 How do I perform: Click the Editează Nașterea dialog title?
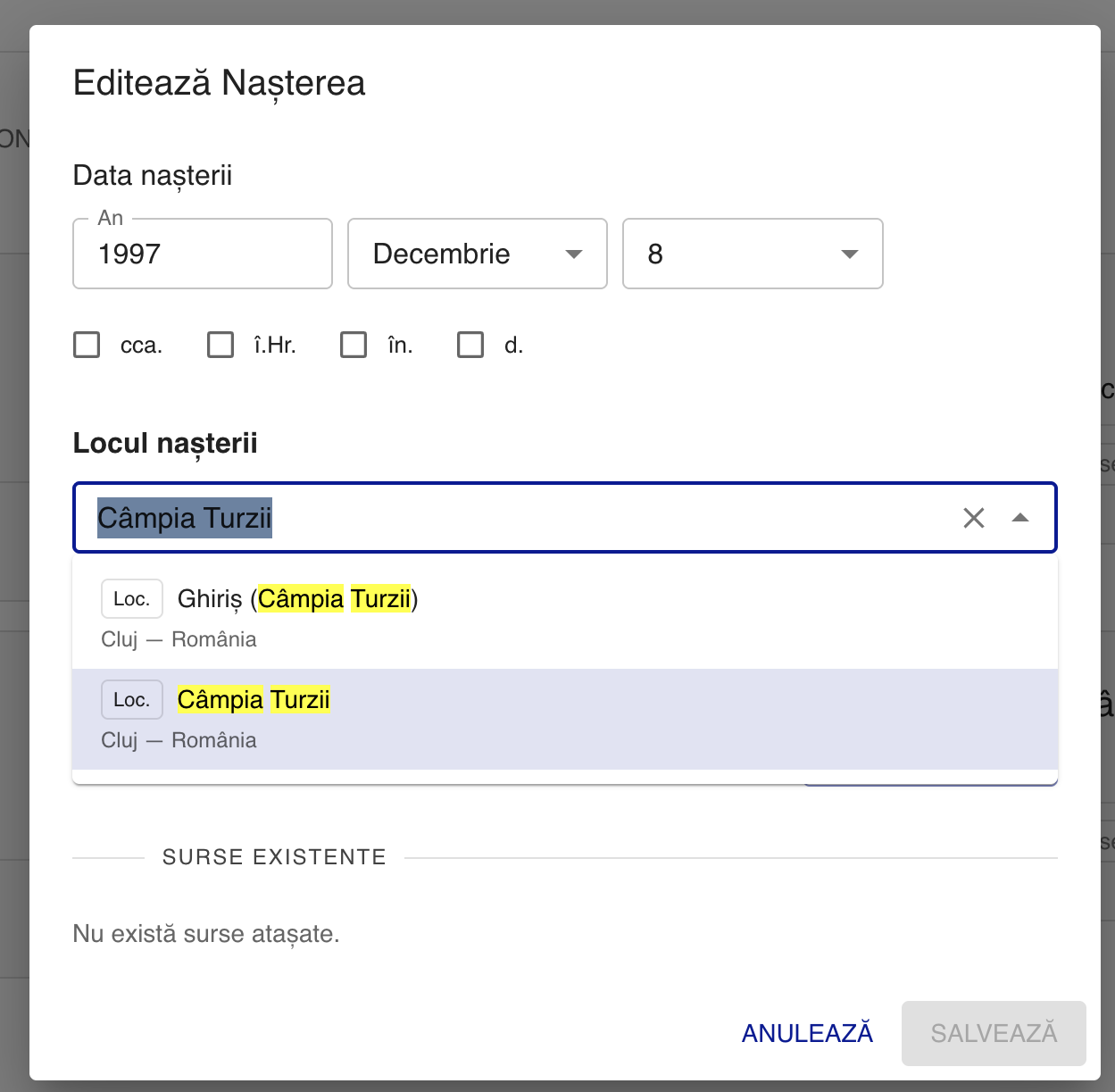(219, 83)
